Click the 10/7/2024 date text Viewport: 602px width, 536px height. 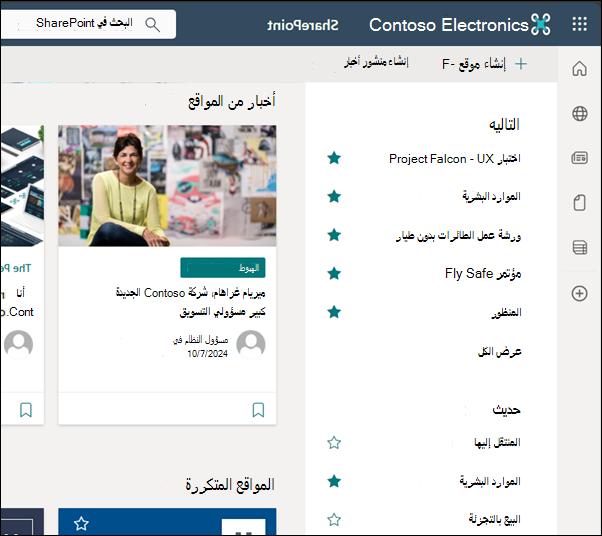[207, 354]
